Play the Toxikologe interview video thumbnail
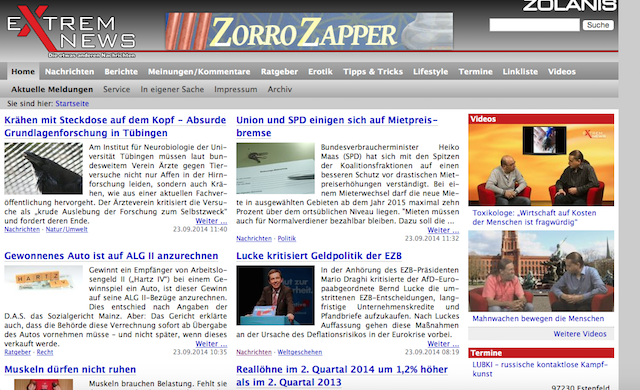 (541, 165)
